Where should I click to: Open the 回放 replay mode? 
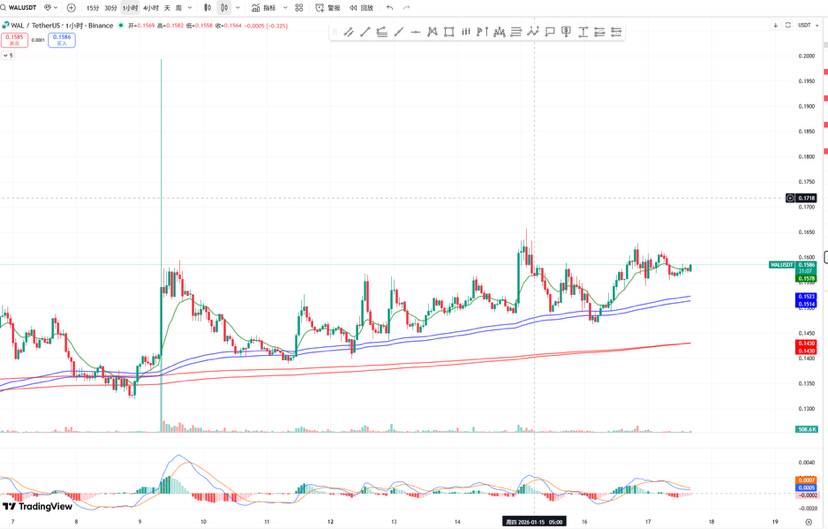(362, 8)
